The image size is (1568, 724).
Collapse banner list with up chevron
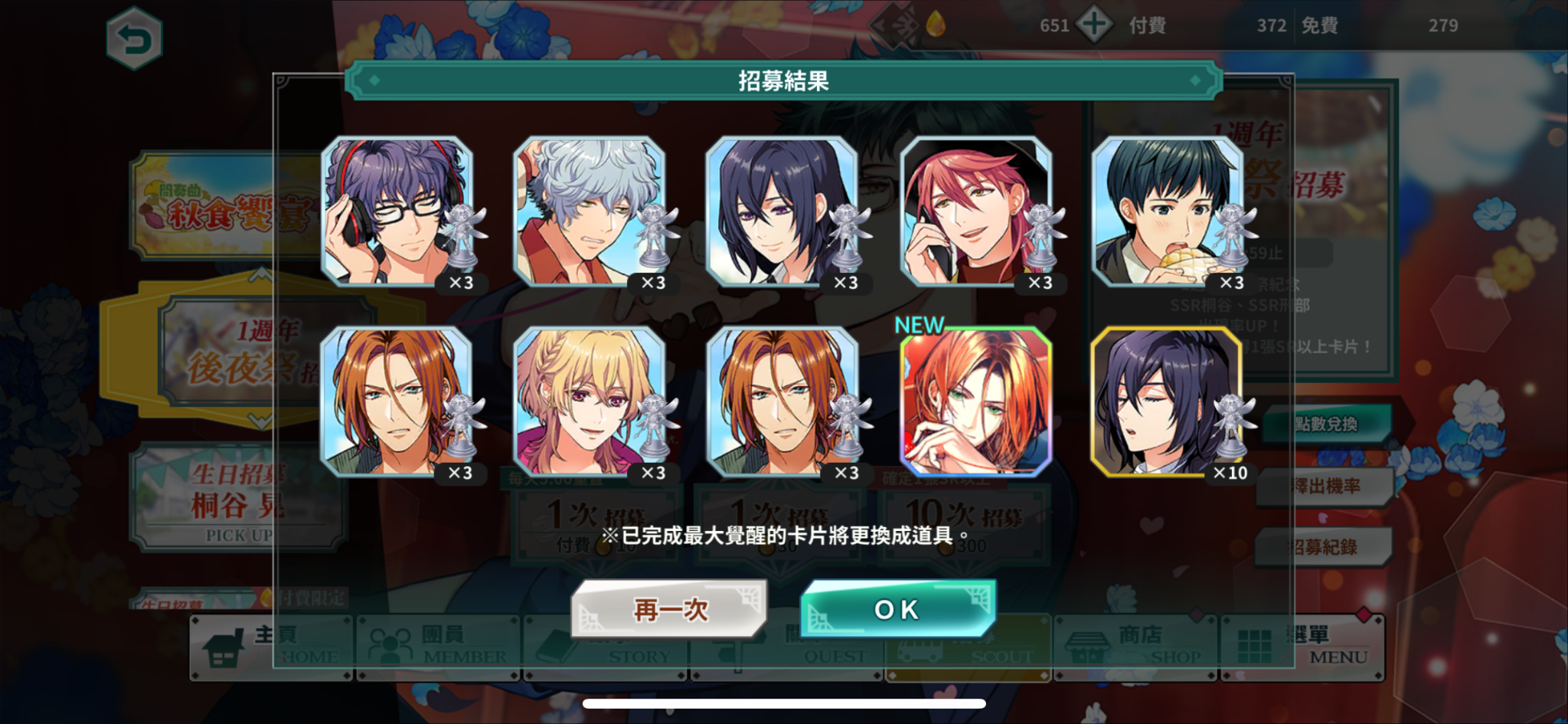[260, 274]
